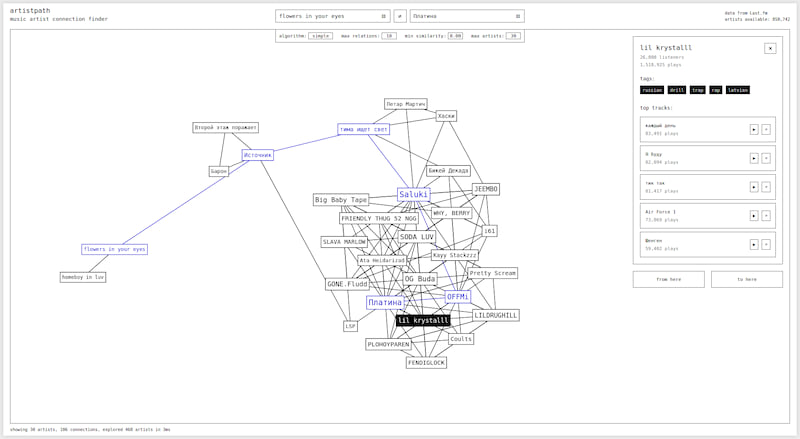Play the 'Air Force 1' track

click(753, 215)
